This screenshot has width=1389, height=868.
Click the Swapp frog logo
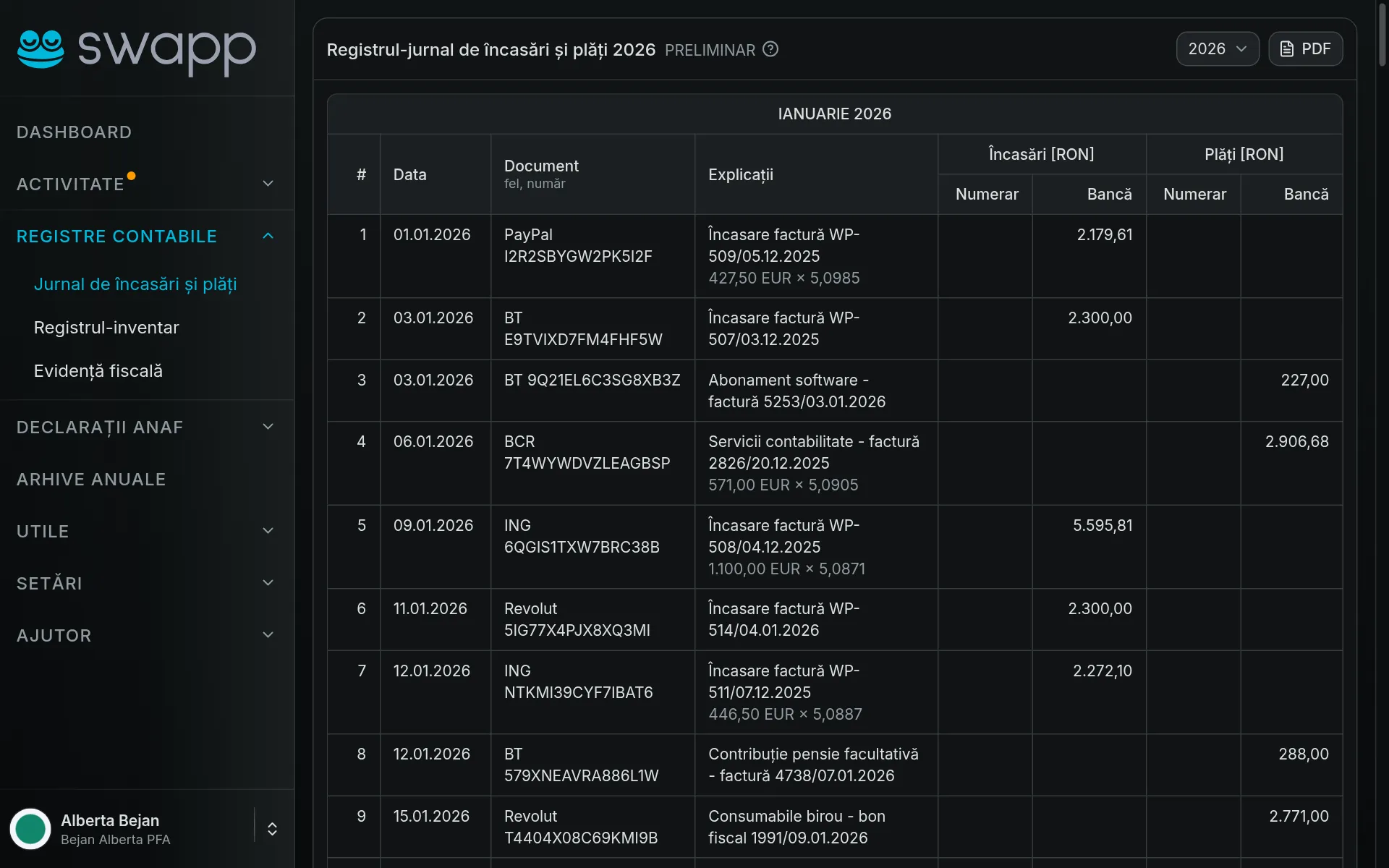41,49
